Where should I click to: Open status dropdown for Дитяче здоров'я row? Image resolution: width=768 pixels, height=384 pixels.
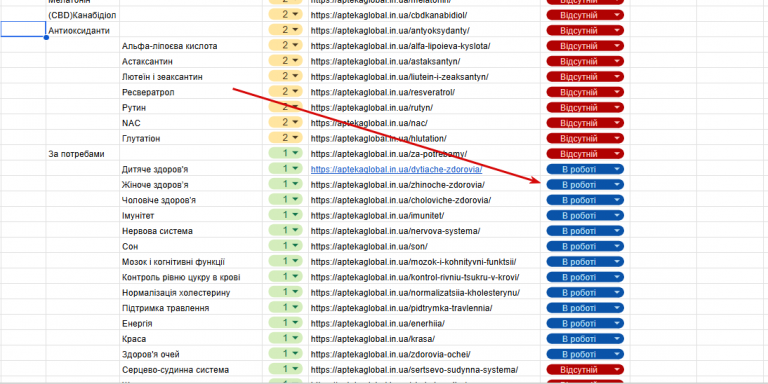click(x=585, y=169)
